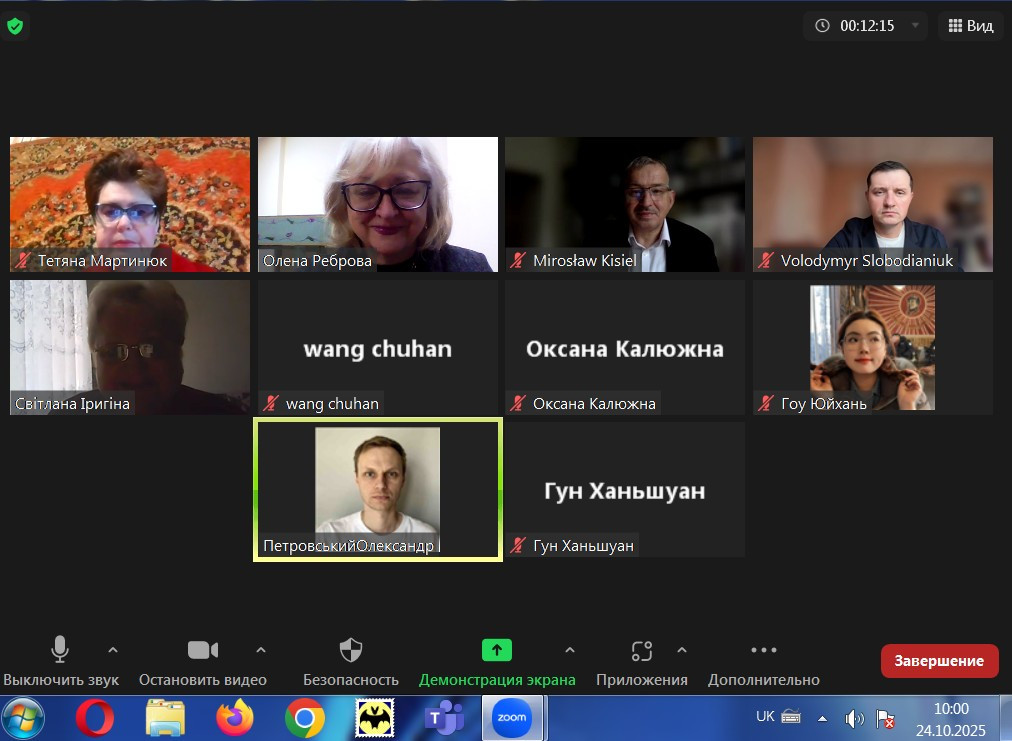Screen dimensions: 1012x741
Task: Click the Олена Реброва name label
Action: click(318, 261)
